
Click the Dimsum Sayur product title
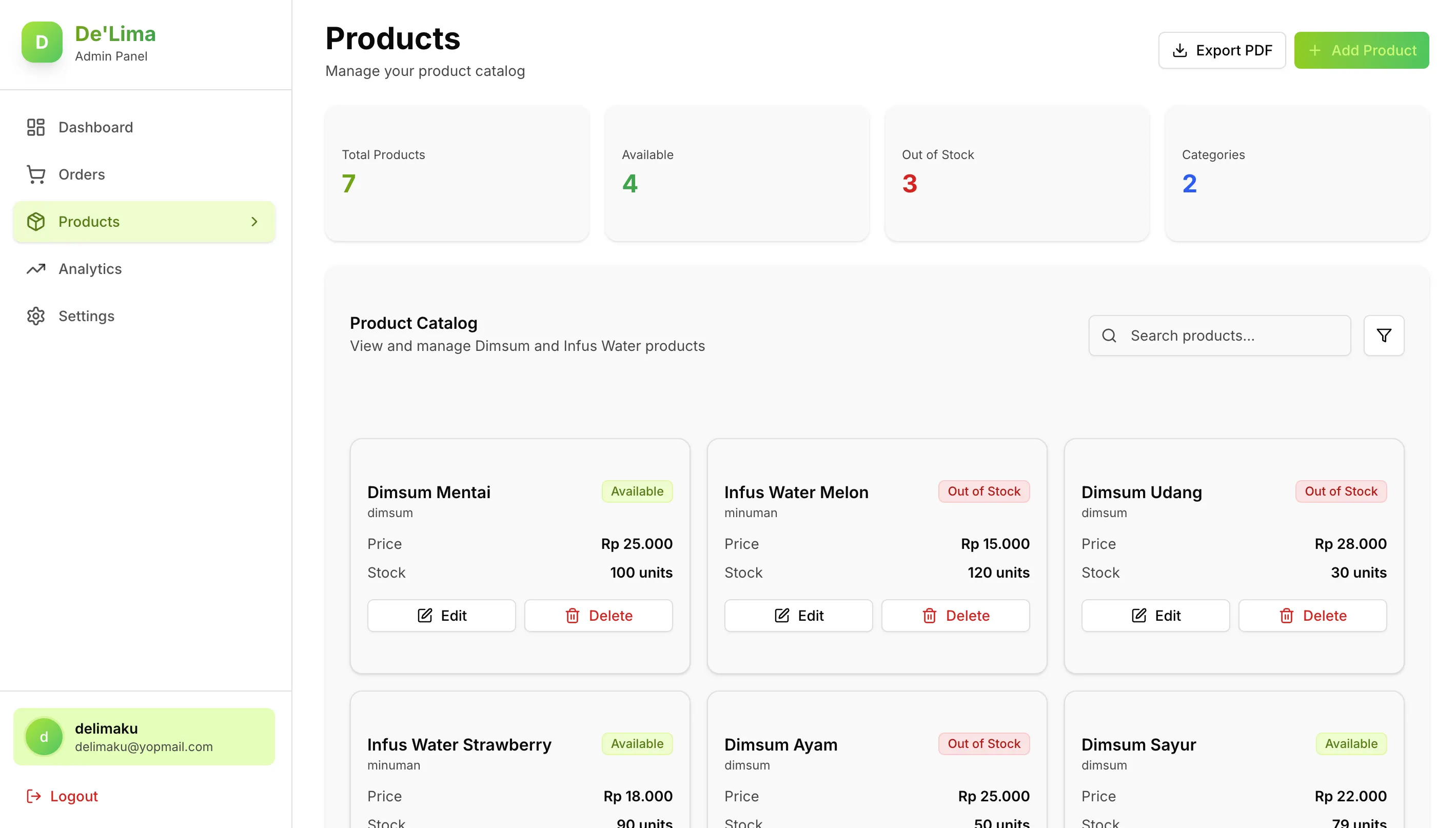(x=1139, y=744)
